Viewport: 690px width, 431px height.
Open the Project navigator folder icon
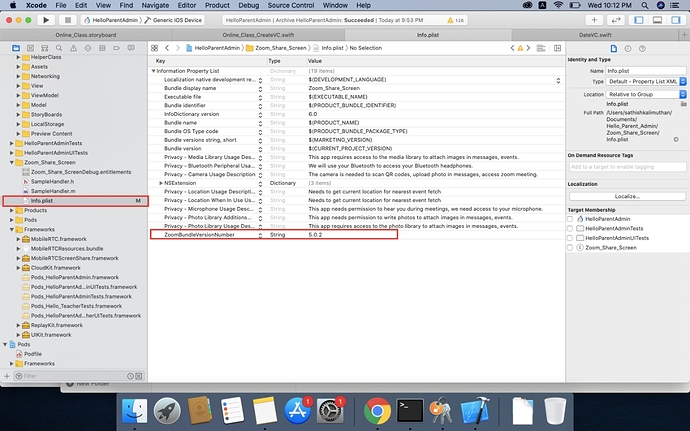click(x=16, y=48)
